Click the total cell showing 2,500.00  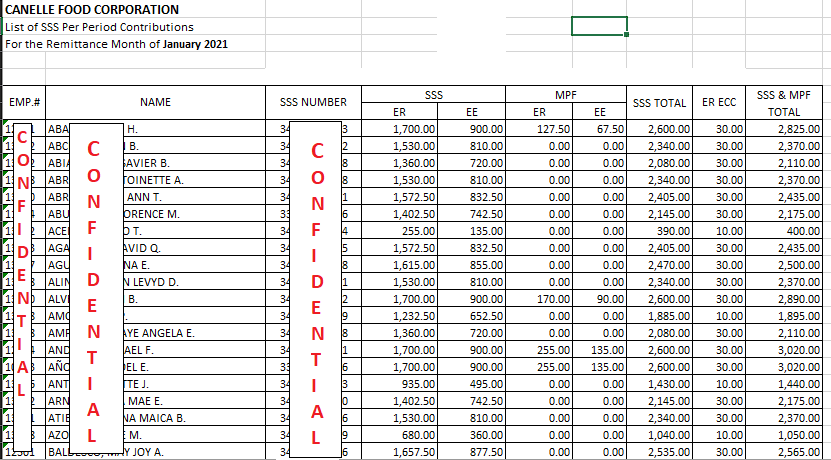(x=784, y=265)
